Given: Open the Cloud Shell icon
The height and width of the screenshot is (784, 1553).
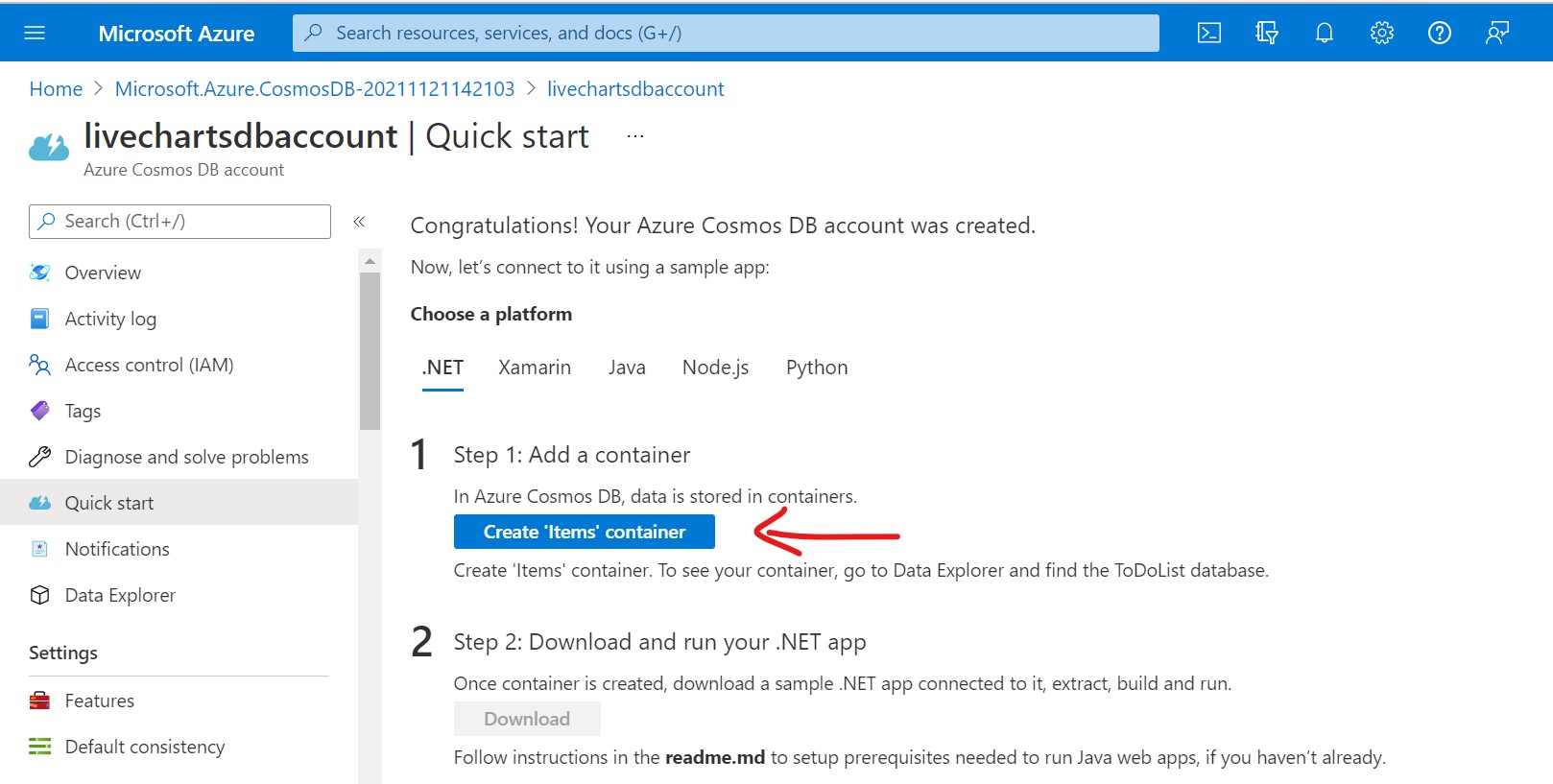Looking at the screenshot, I should pos(1209,33).
